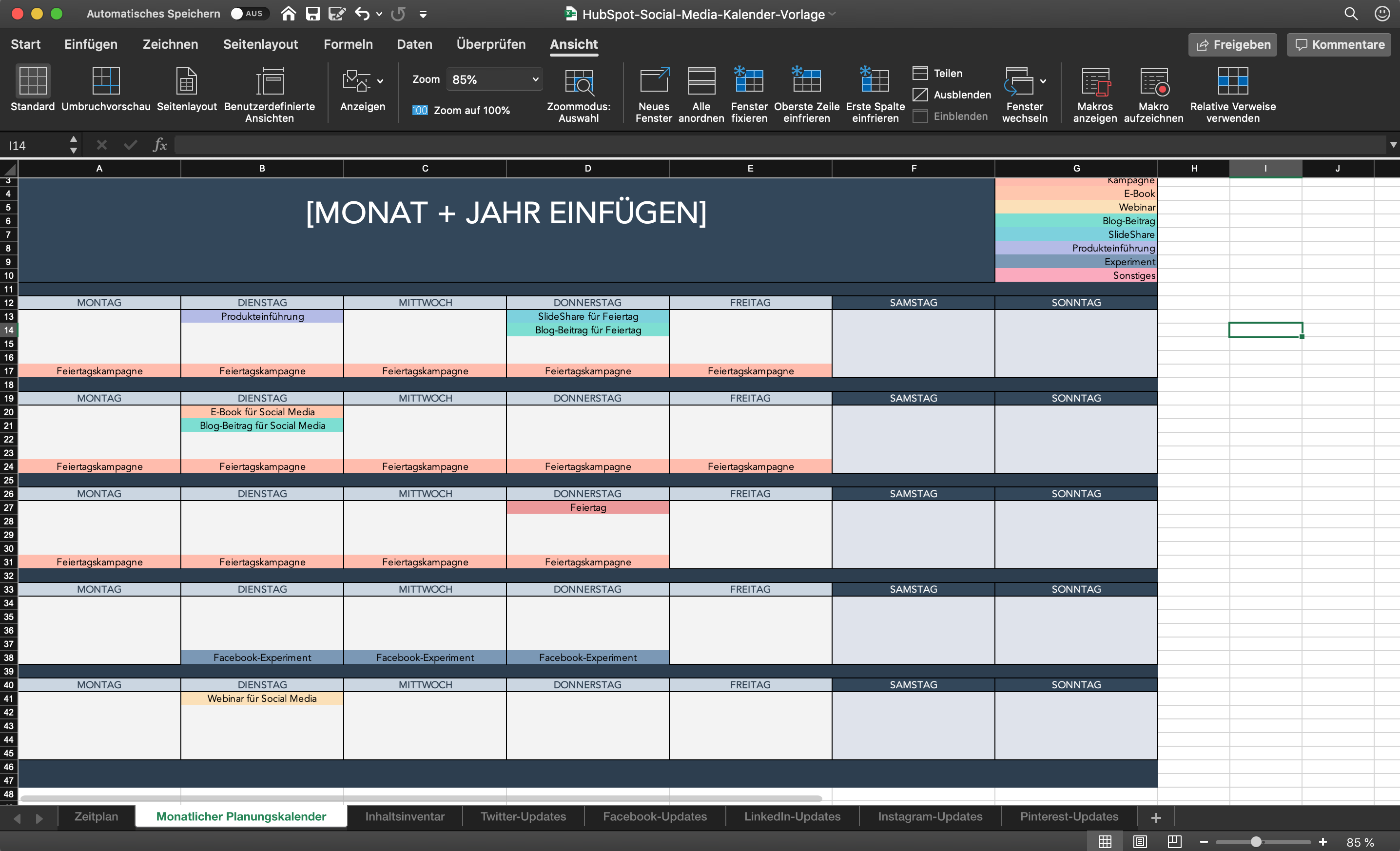Open the Zoom 85% combo box

click(x=494, y=79)
